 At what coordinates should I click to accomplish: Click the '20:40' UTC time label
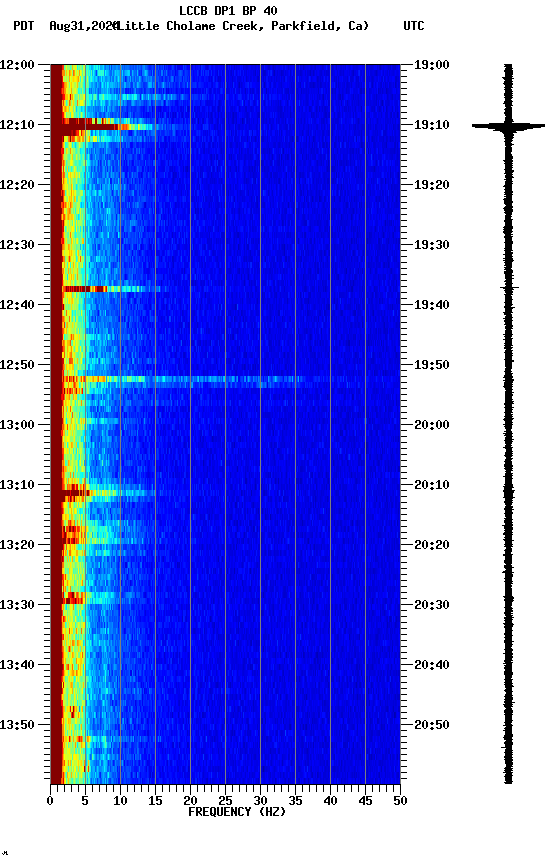(432, 666)
